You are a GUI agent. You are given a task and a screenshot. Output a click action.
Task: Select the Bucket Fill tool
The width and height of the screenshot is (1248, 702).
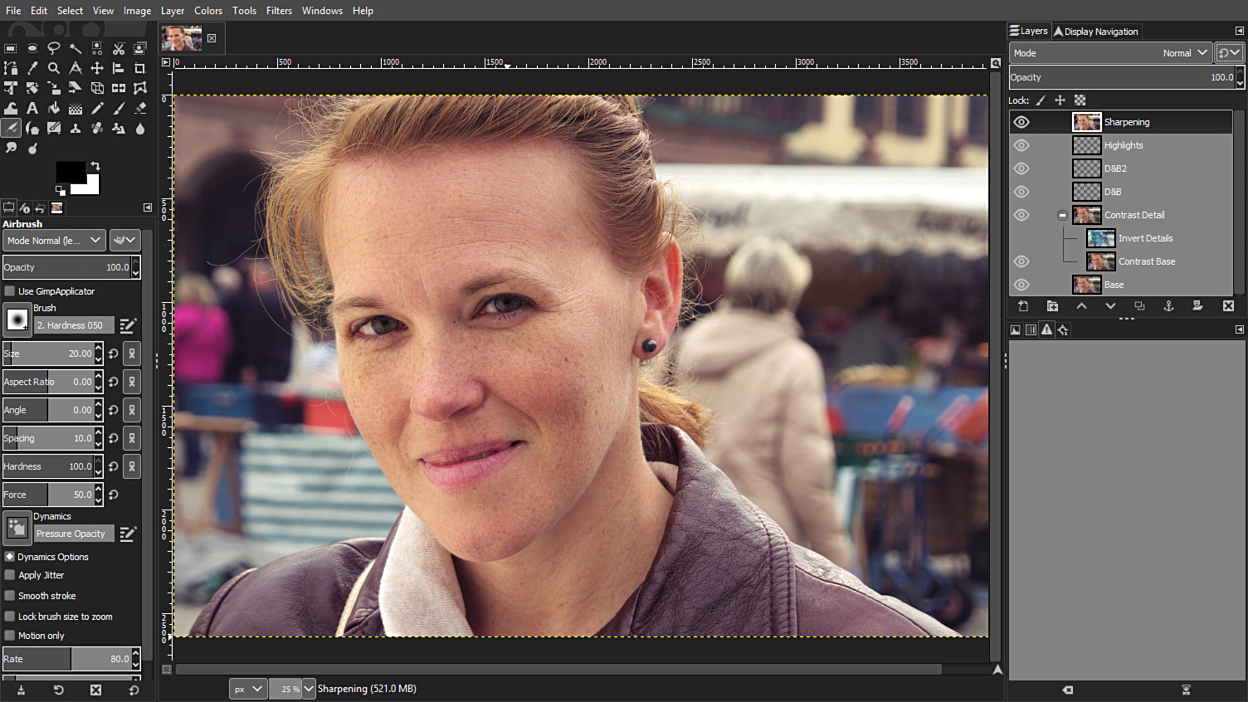pos(54,108)
